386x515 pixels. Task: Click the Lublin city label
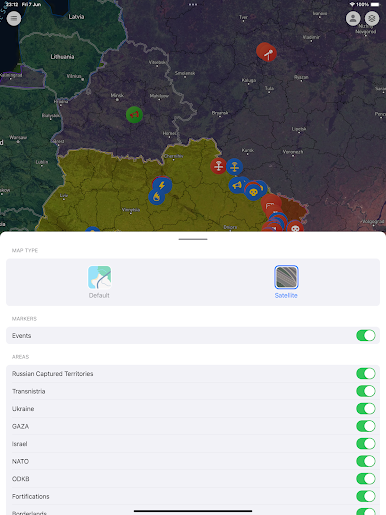(x=42, y=162)
